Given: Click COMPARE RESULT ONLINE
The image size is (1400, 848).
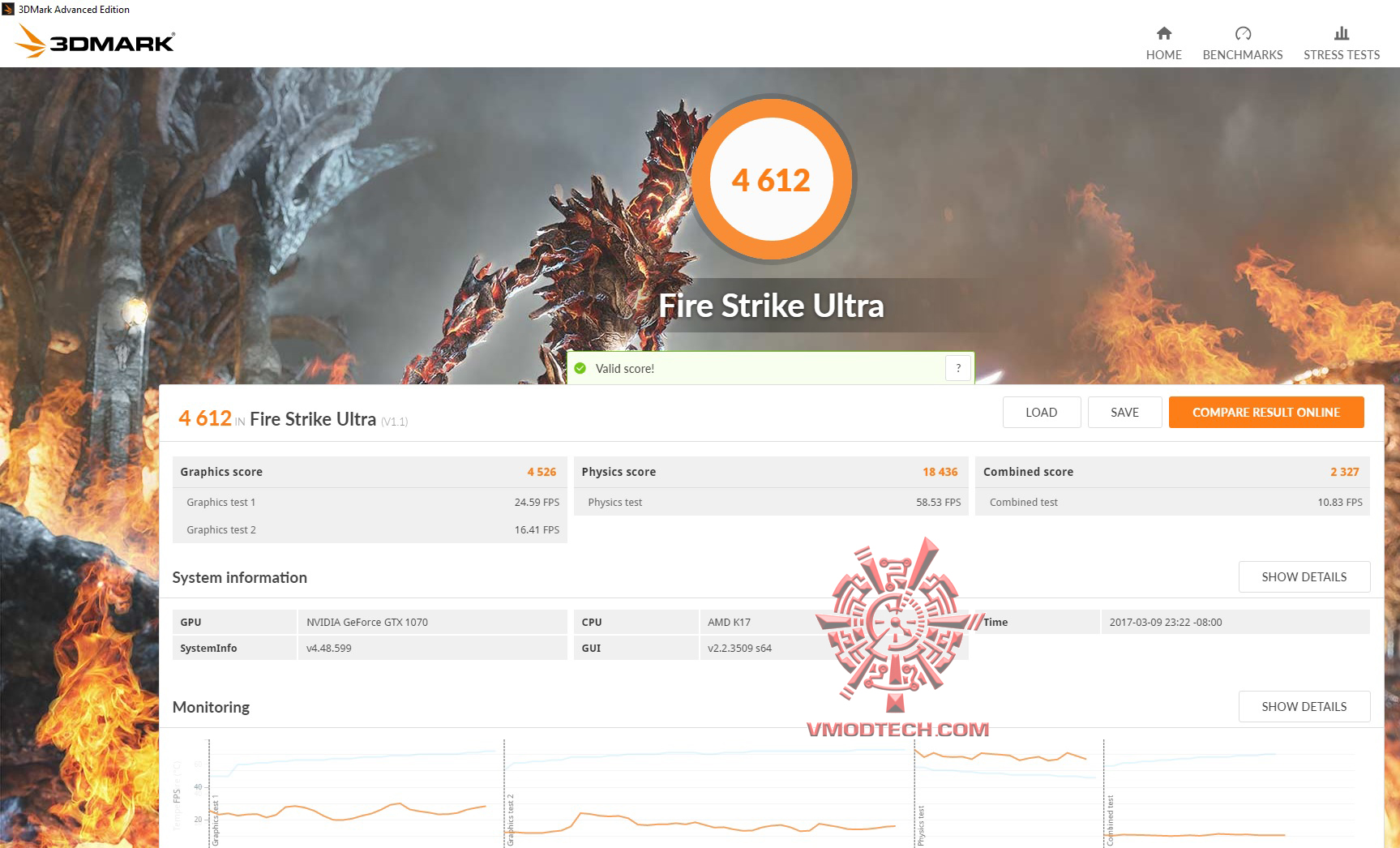Looking at the screenshot, I should point(1266,412).
